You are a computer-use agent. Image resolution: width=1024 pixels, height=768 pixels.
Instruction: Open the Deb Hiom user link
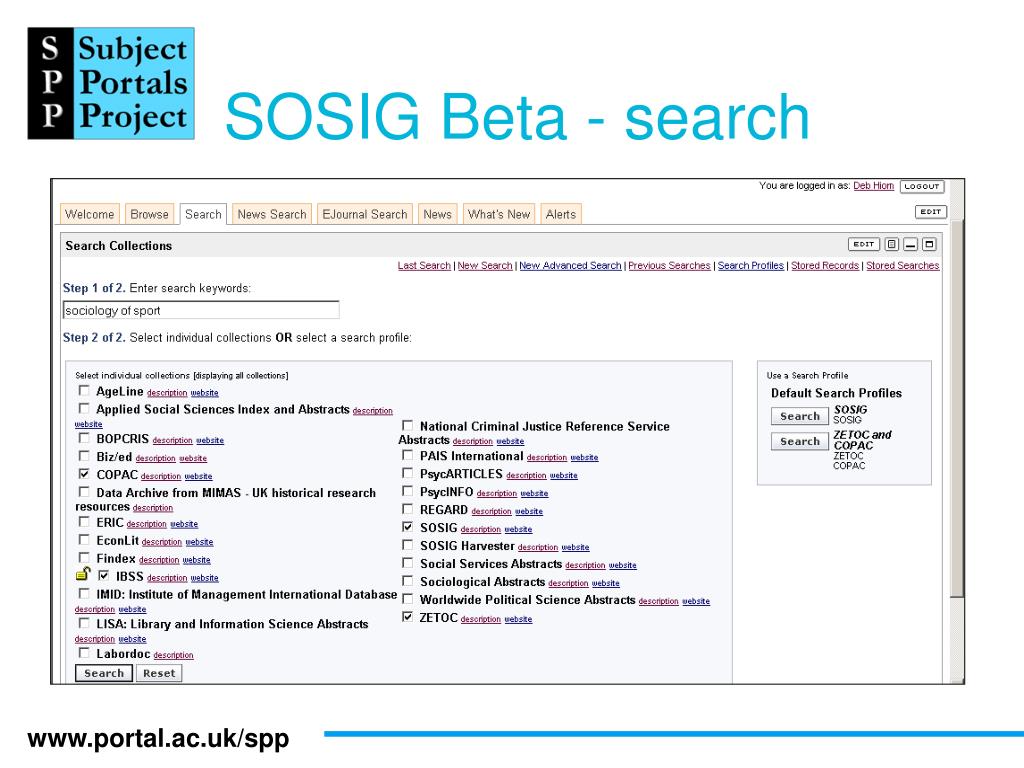(x=873, y=185)
